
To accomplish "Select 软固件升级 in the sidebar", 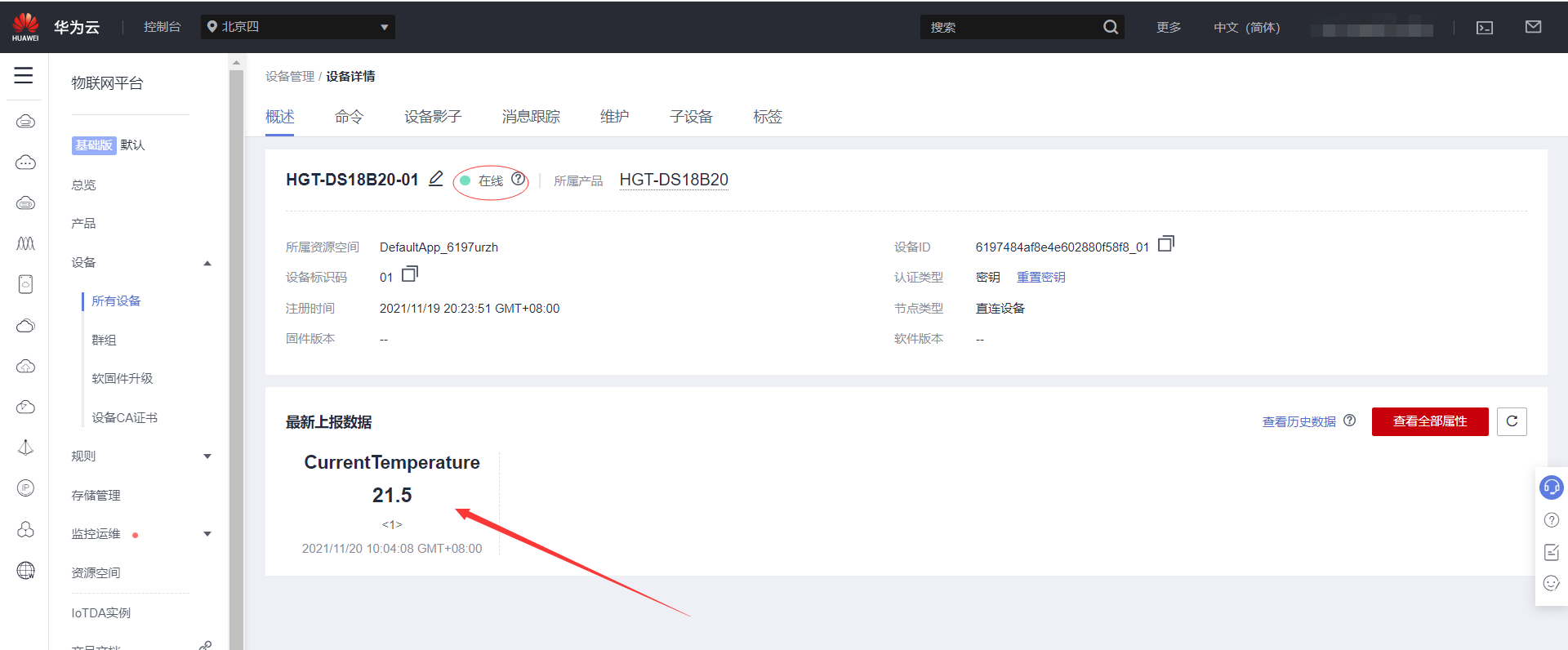I will pyautogui.click(x=122, y=378).
